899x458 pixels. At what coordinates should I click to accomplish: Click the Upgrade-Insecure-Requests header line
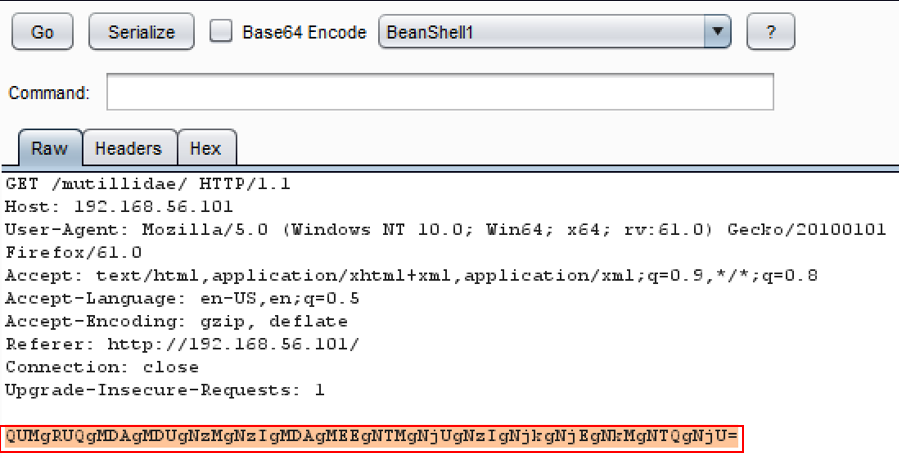click(164, 390)
